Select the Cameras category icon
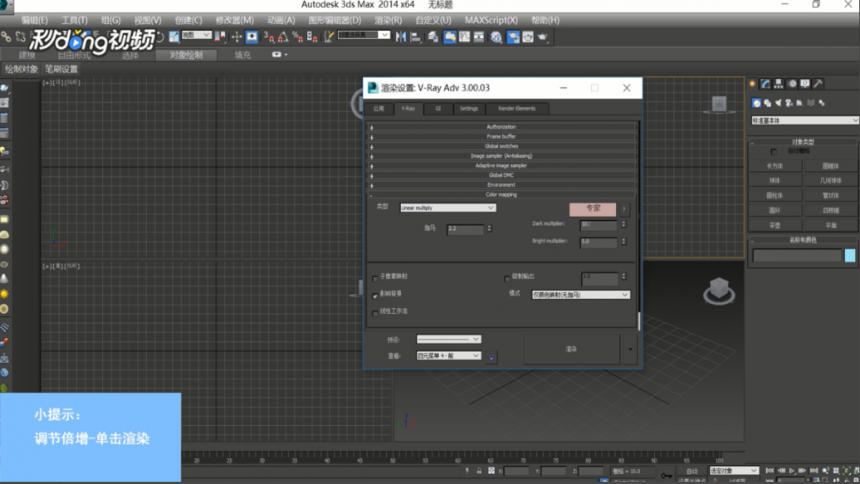860x484 pixels. 789,103
